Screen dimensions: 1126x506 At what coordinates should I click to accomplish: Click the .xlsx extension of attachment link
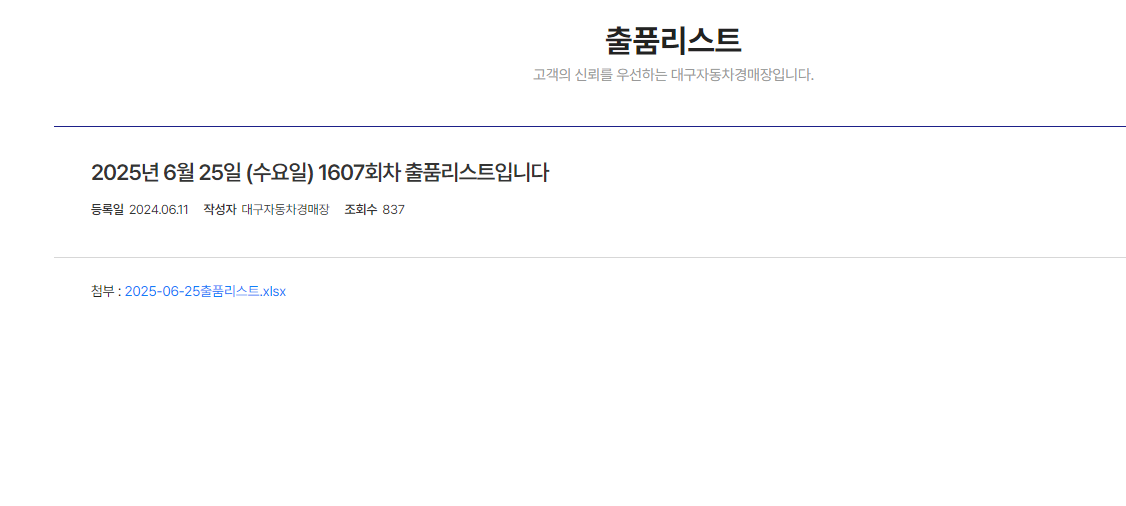click(x=273, y=291)
